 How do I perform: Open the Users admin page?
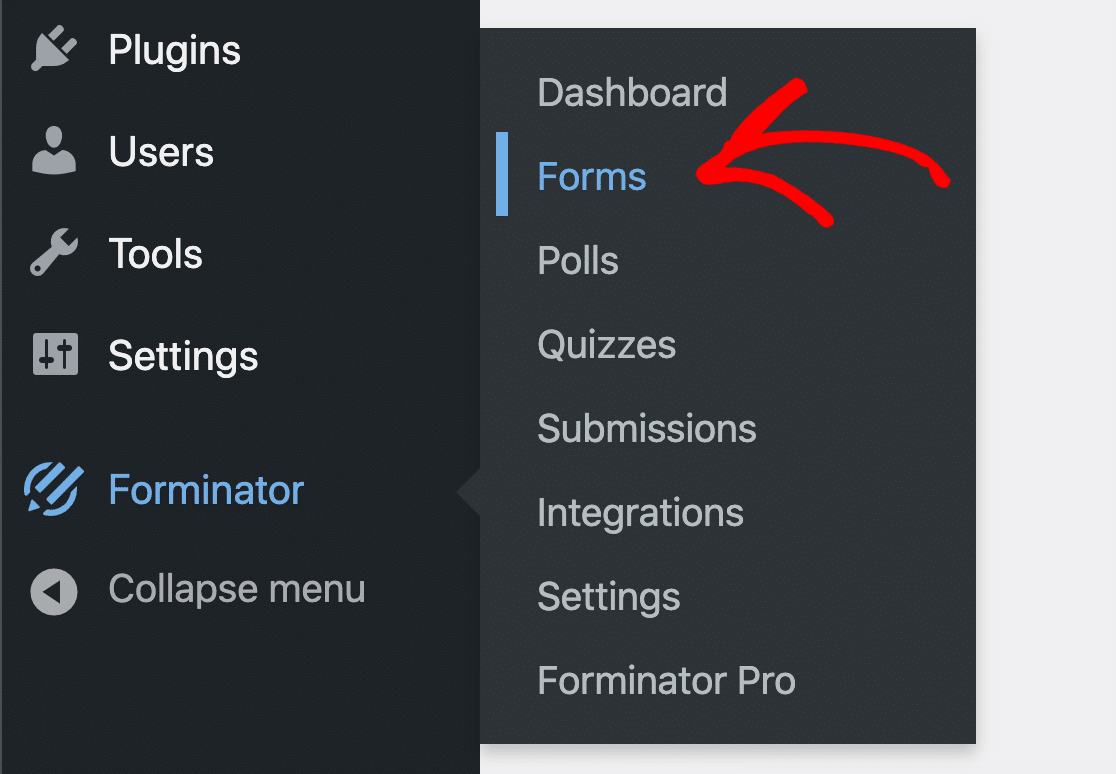click(161, 151)
